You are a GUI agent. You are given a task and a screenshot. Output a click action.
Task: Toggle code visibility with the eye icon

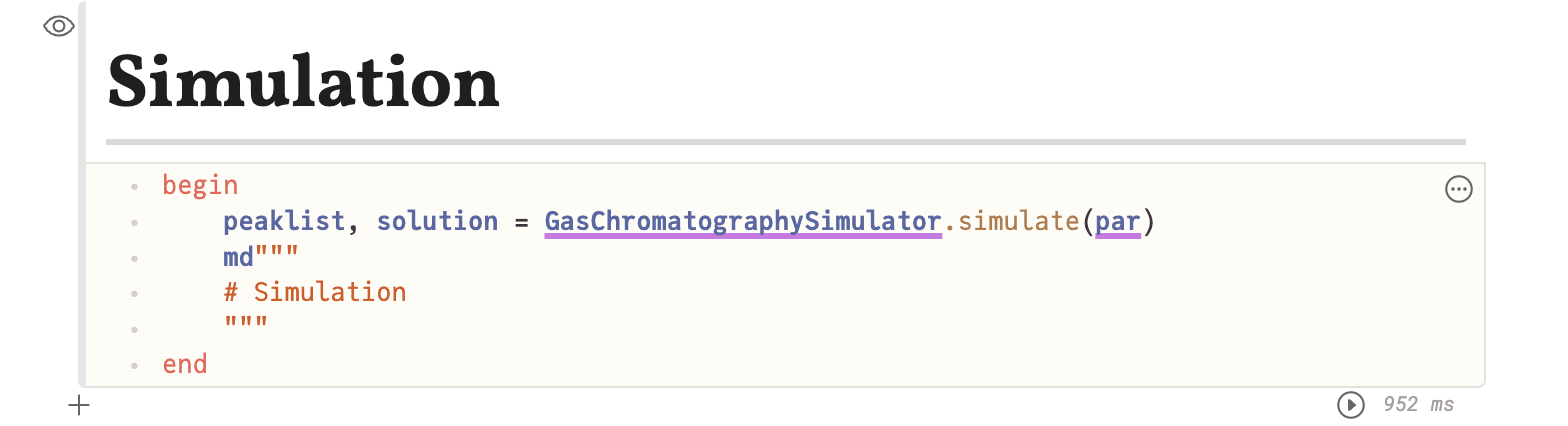click(x=59, y=27)
